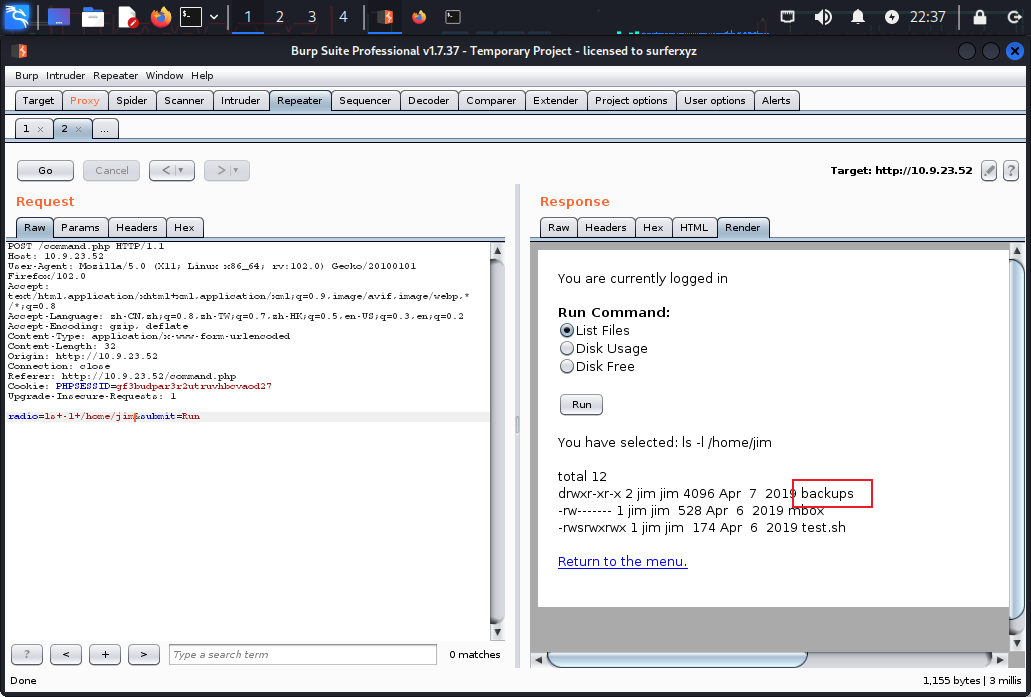
Task: Close Repeater sub-tab 2
Action: (x=78, y=130)
